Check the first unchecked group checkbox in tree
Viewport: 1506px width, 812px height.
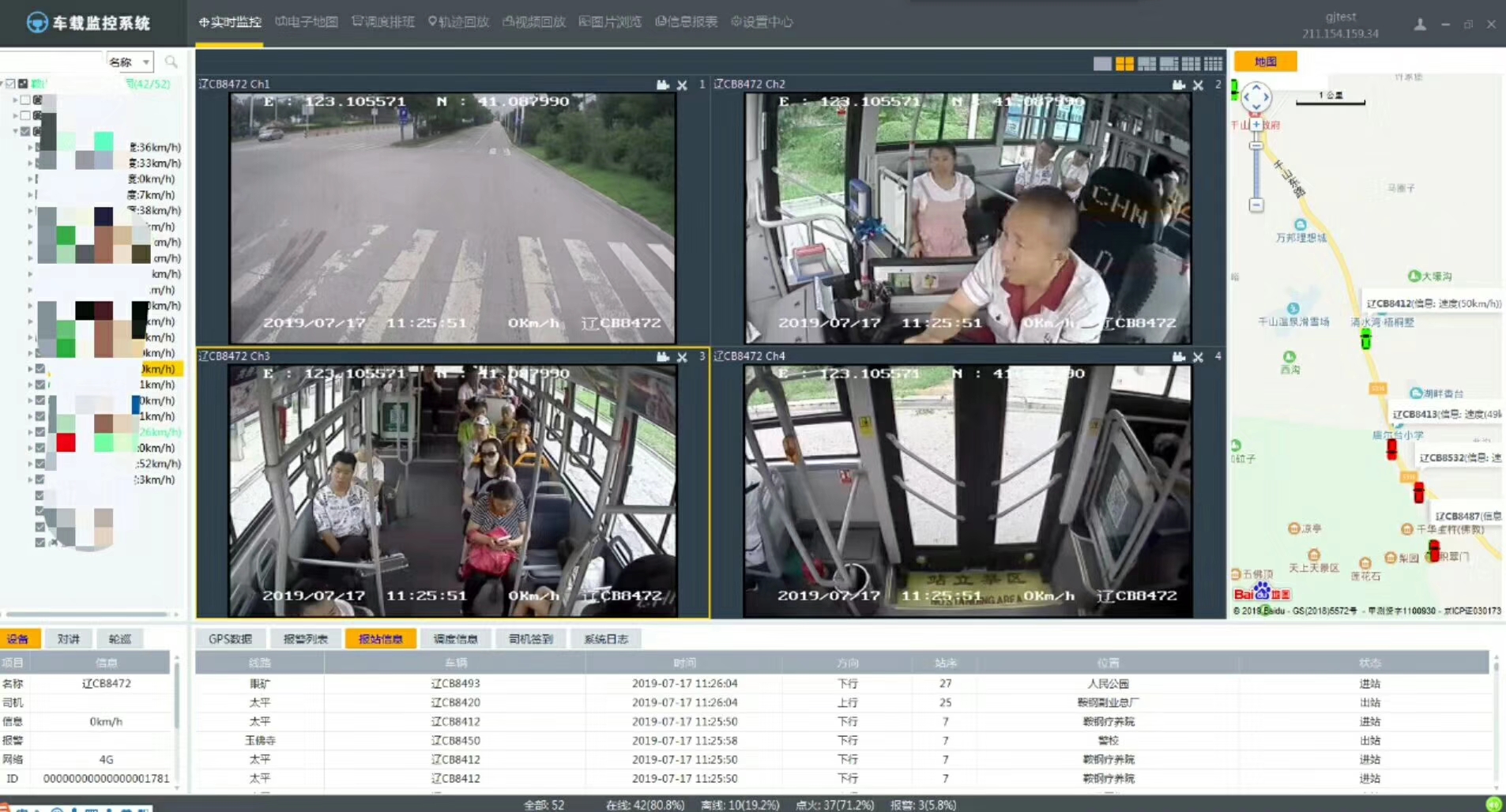pos(25,100)
